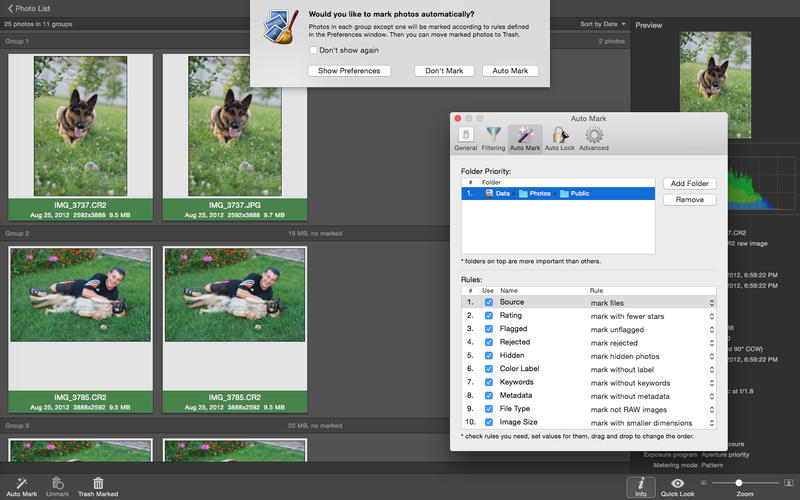Uncheck the Flagged rule checkbox
The image size is (800, 500).
point(489,329)
